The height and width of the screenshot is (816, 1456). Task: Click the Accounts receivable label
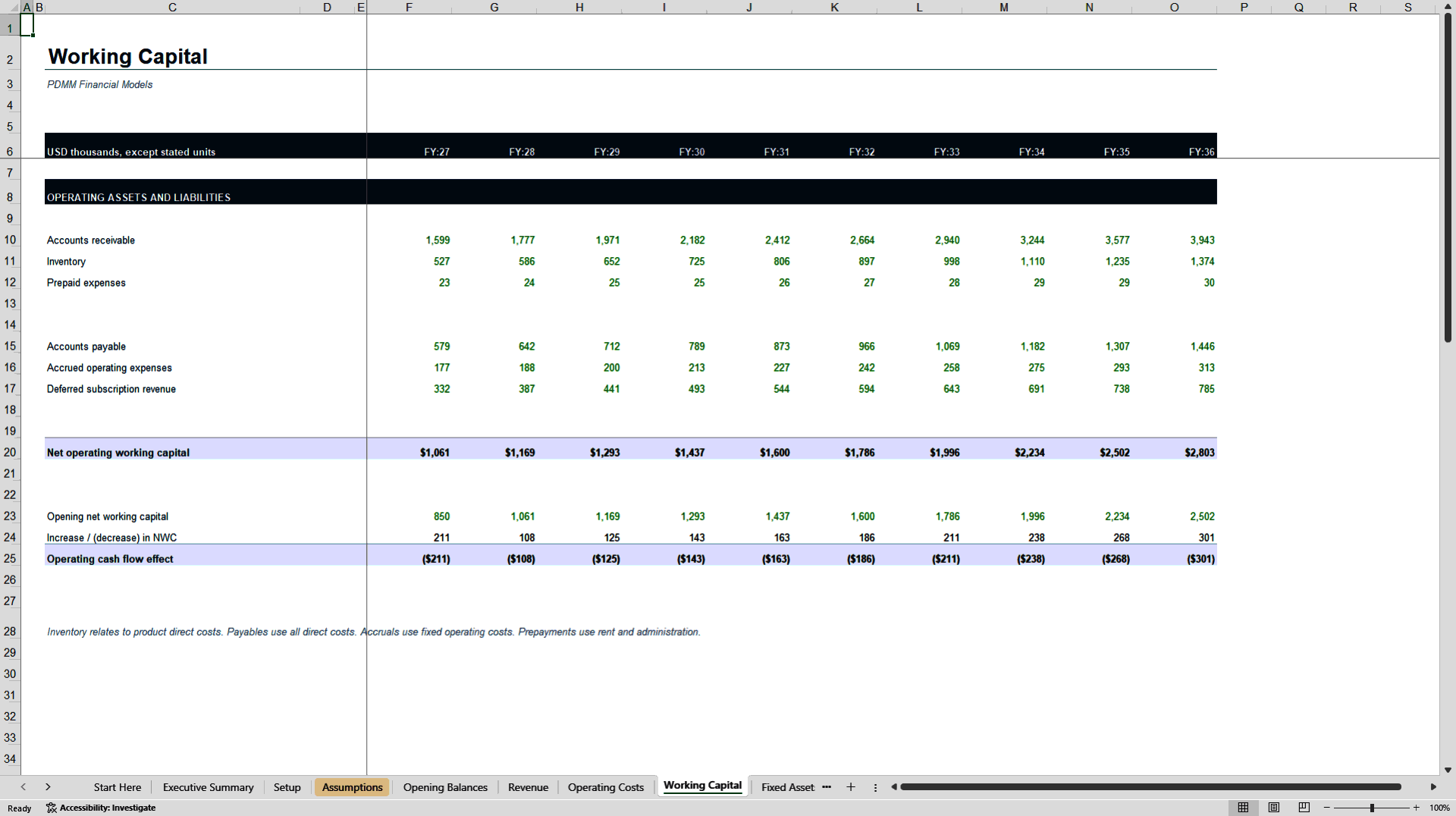pos(91,240)
